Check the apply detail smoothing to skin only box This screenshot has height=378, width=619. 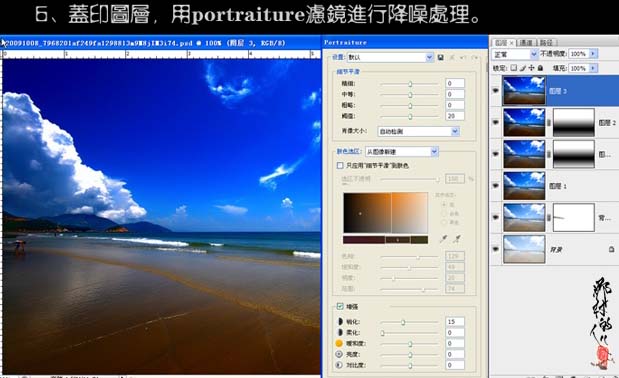click(x=340, y=165)
